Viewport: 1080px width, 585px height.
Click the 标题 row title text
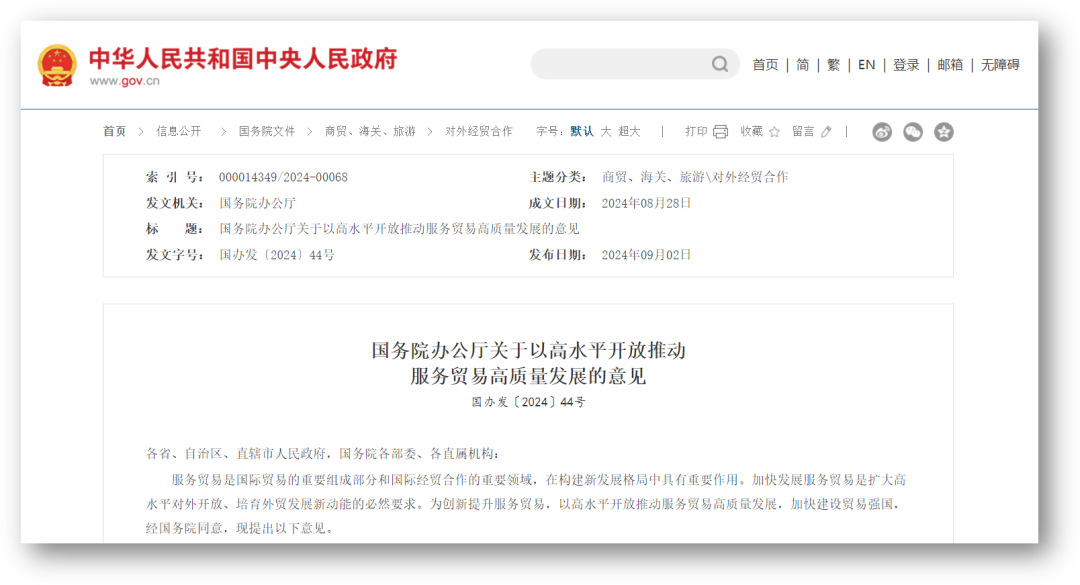pos(399,229)
